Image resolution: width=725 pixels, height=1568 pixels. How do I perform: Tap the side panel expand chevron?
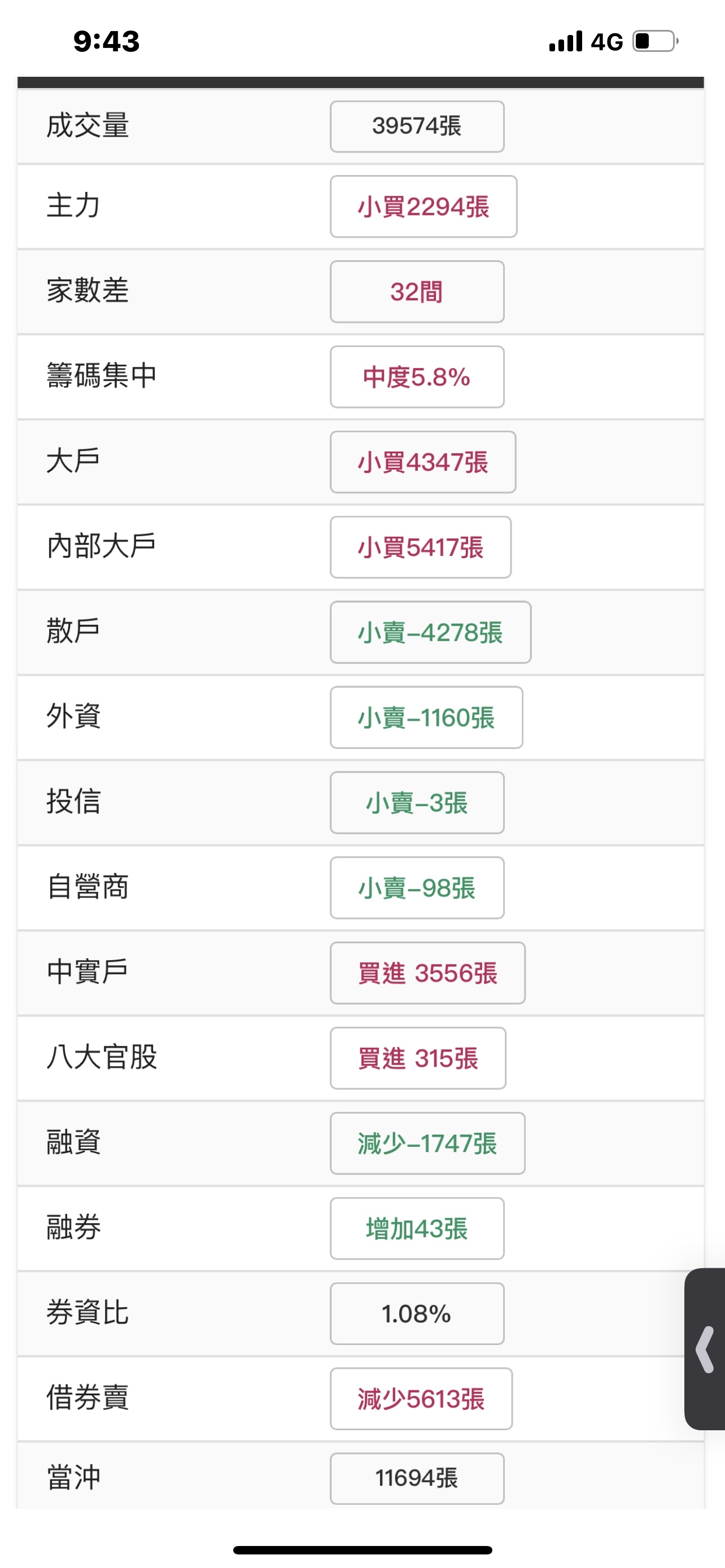click(705, 1350)
